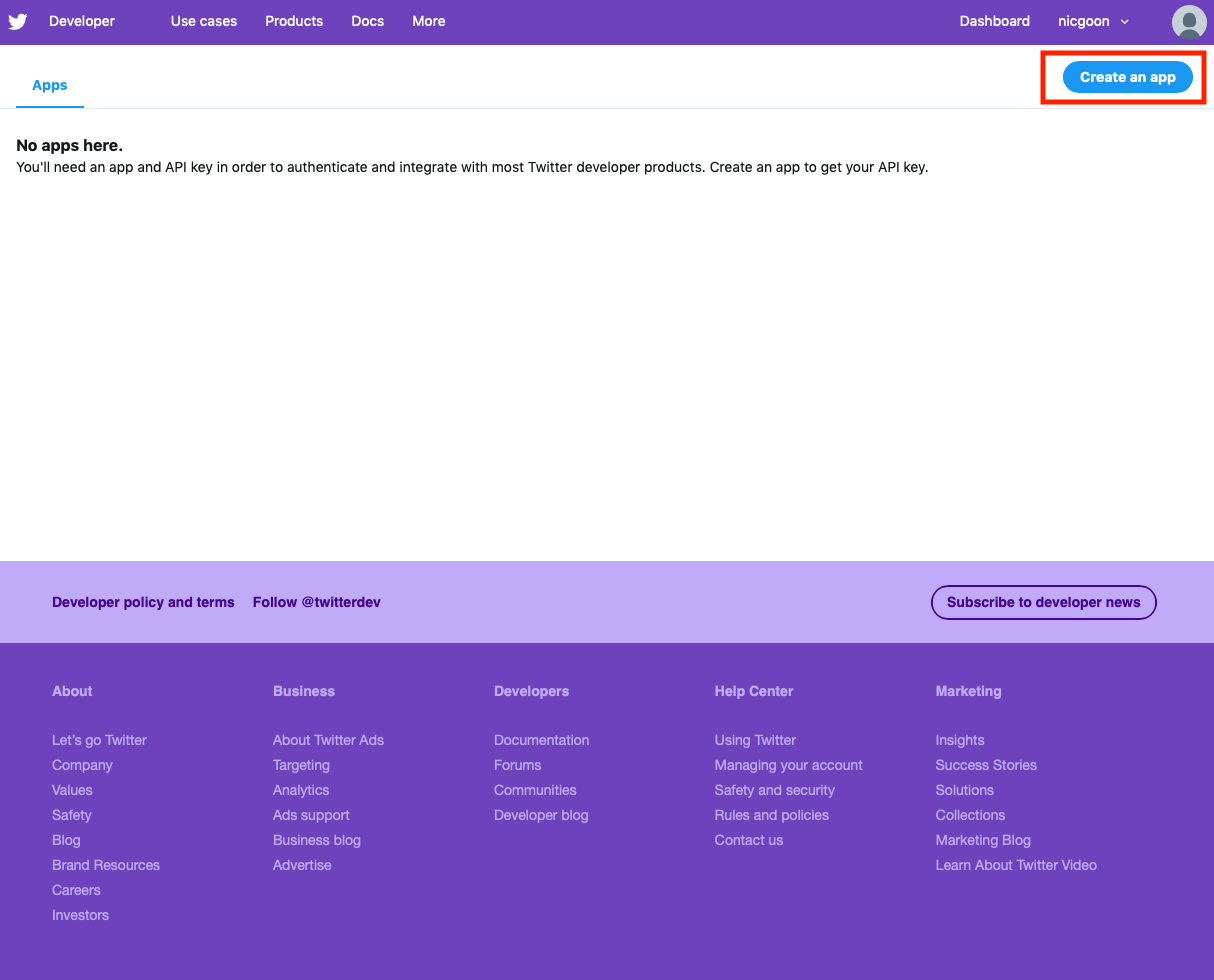Click the Create an app button
1214x980 pixels.
(x=1127, y=77)
